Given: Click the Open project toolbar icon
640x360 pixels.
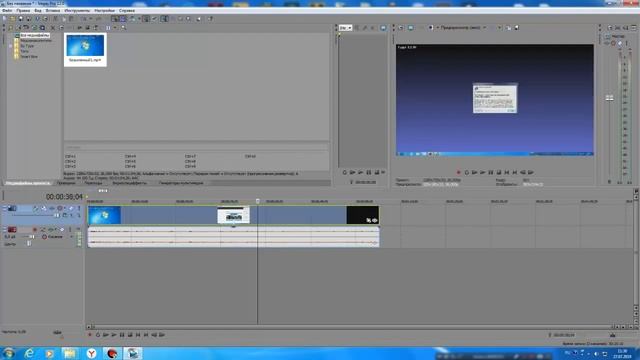Looking at the screenshot, I should point(13,19).
